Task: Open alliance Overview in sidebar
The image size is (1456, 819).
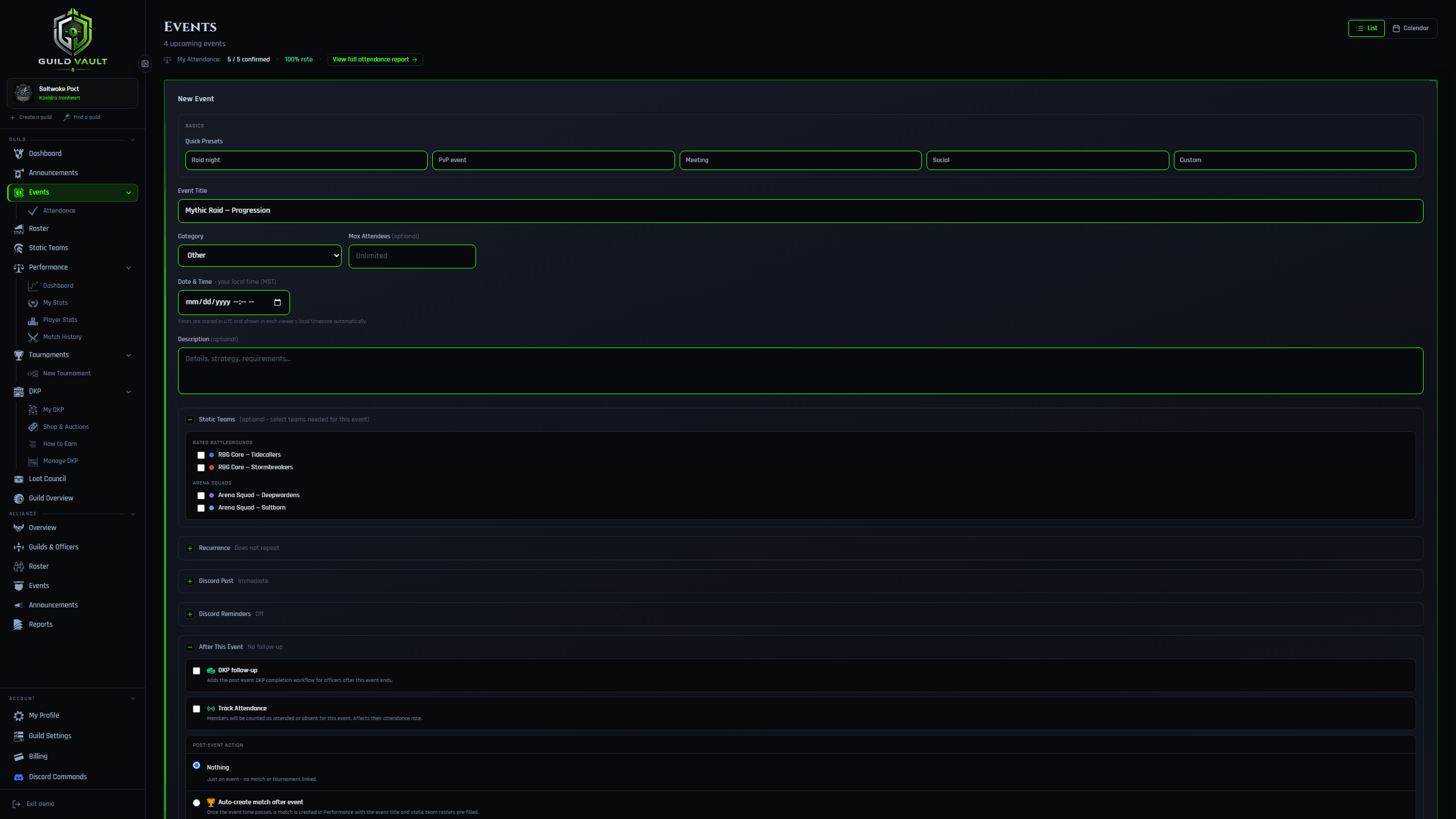Action: [43, 528]
